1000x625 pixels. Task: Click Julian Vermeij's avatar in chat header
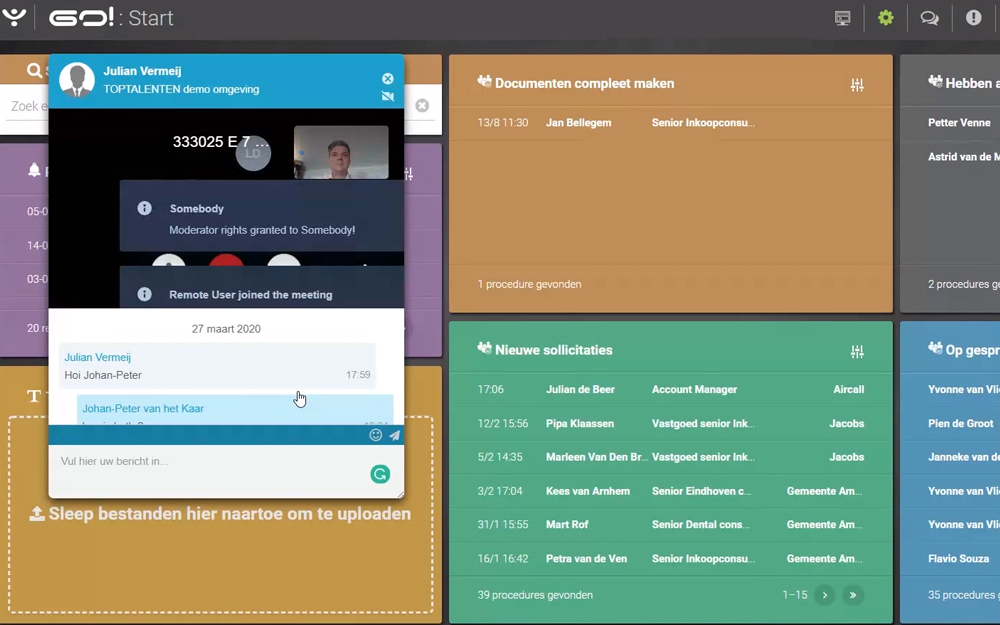tap(77, 80)
